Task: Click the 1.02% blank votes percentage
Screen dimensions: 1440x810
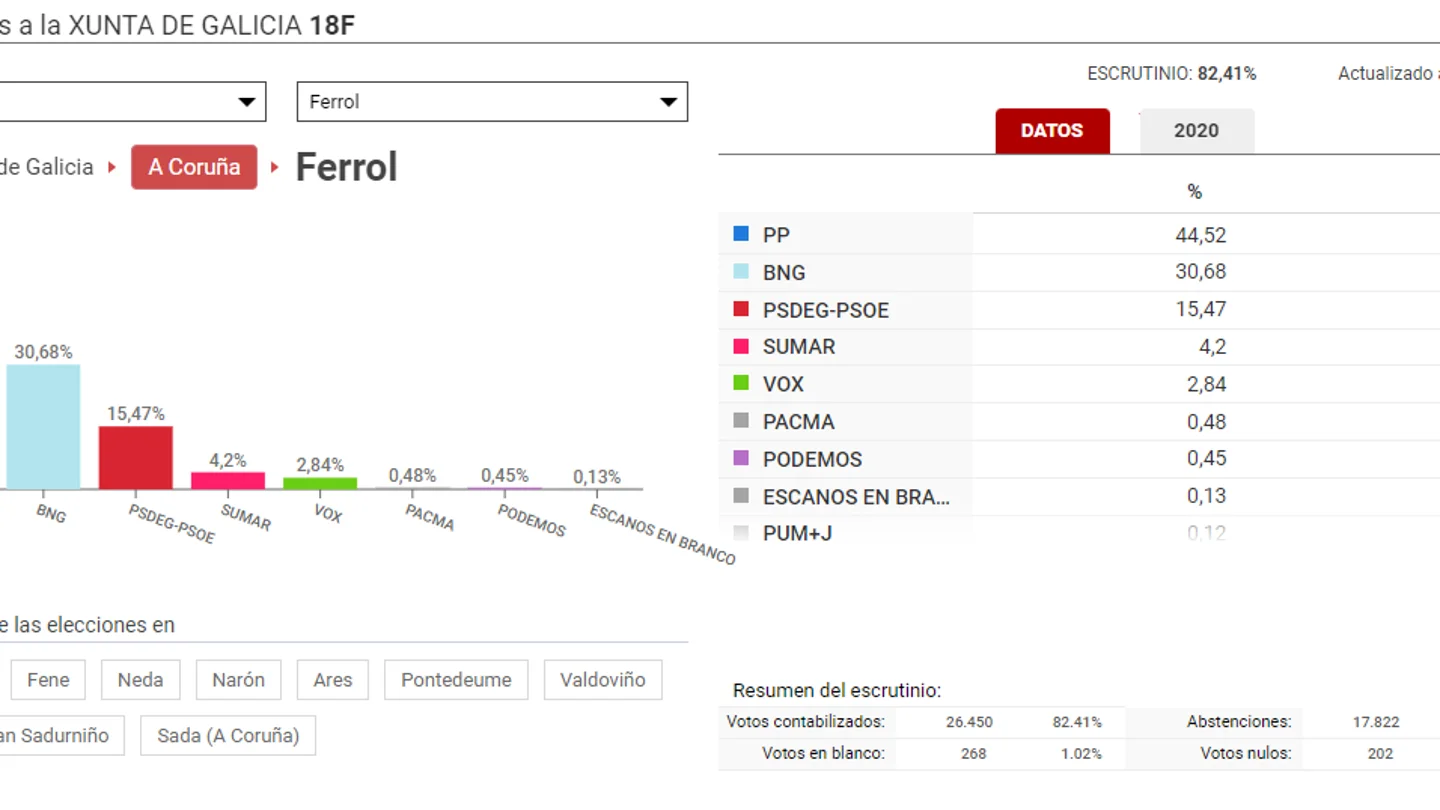Action: click(x=1081, y=754)
